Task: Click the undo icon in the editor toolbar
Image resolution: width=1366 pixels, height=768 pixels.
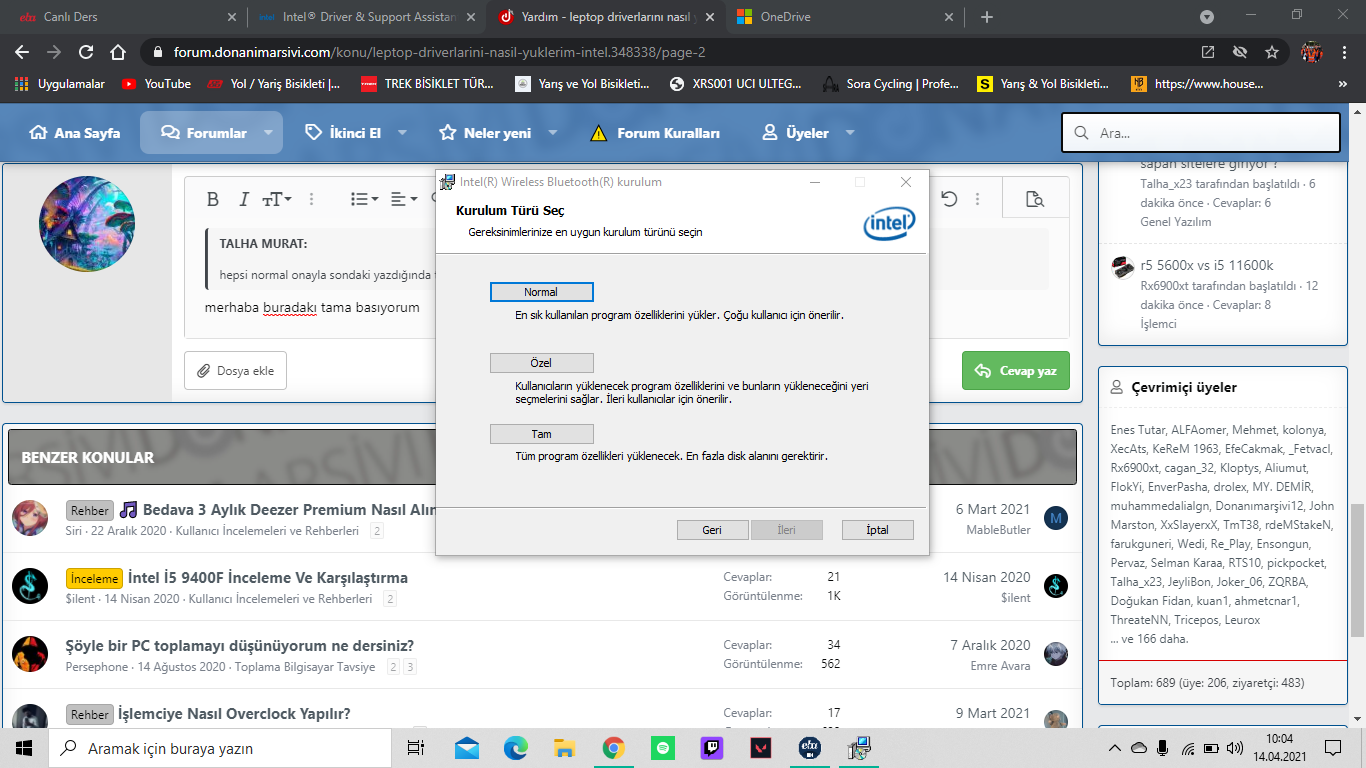Action: point(949,199)
